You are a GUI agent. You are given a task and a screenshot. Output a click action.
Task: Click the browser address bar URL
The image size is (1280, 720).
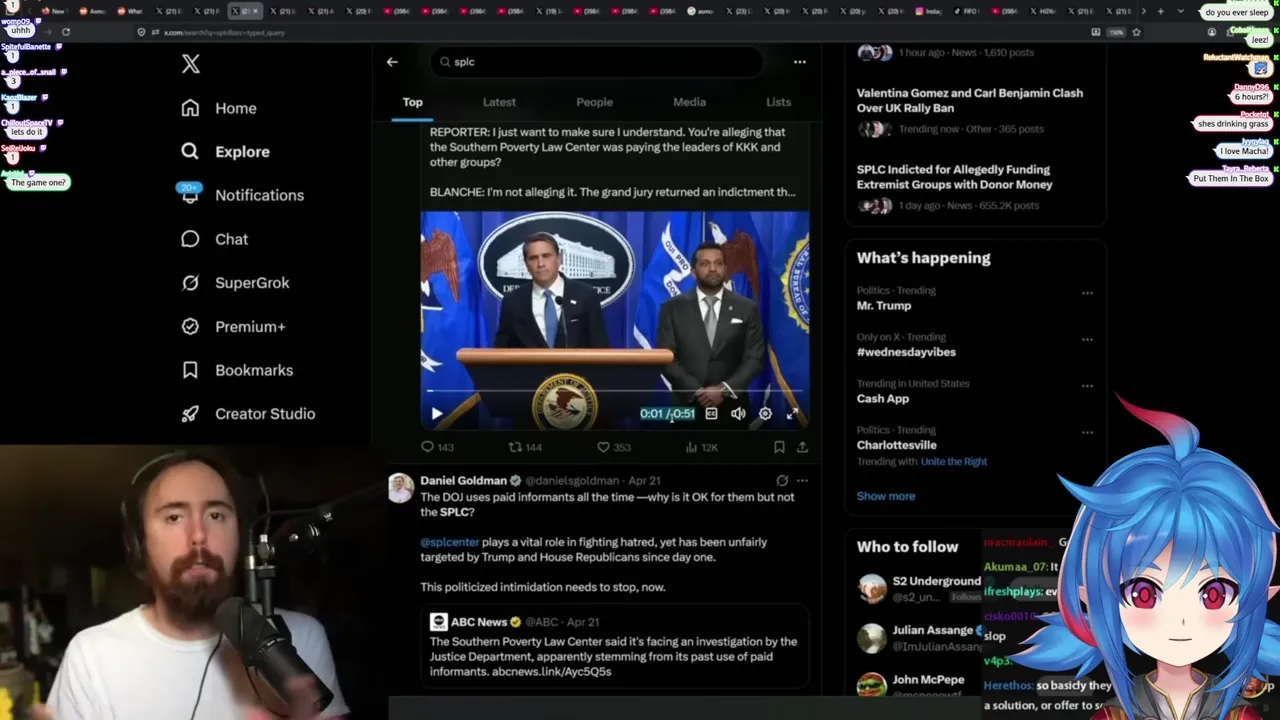[225, 32]
